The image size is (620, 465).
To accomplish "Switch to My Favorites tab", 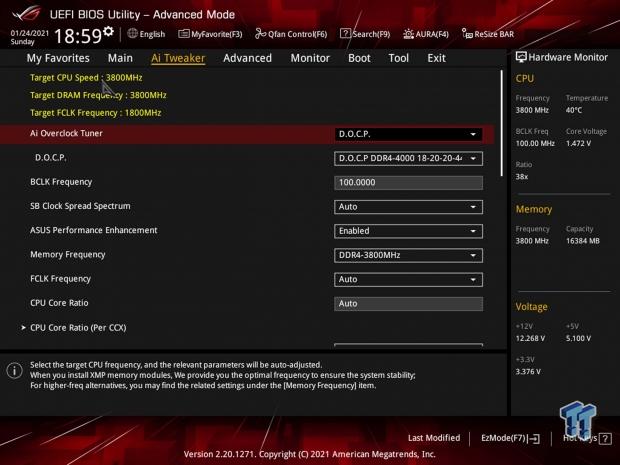I will (58, 58).
